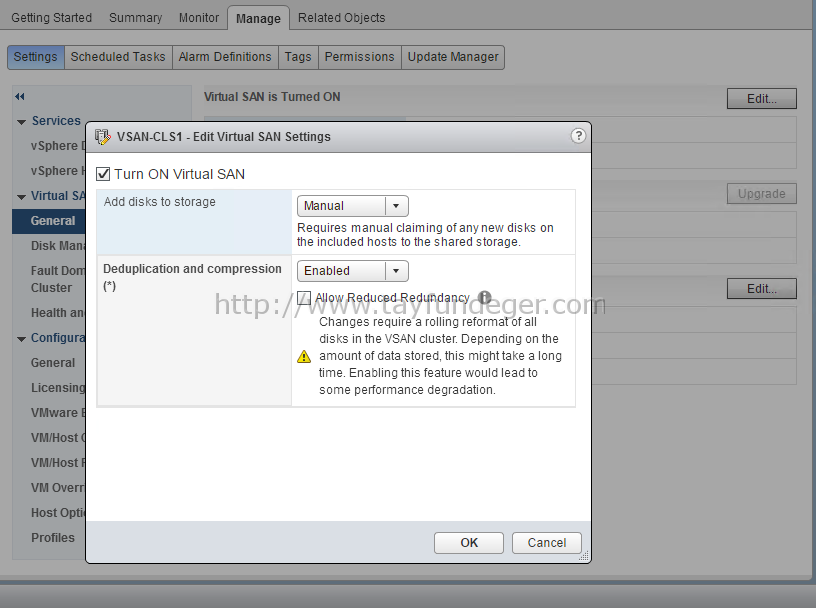This screenshot has height=608, width=816.
Task: Open the Scheduled Tasks sub-tab
Action: coord(118,57)
